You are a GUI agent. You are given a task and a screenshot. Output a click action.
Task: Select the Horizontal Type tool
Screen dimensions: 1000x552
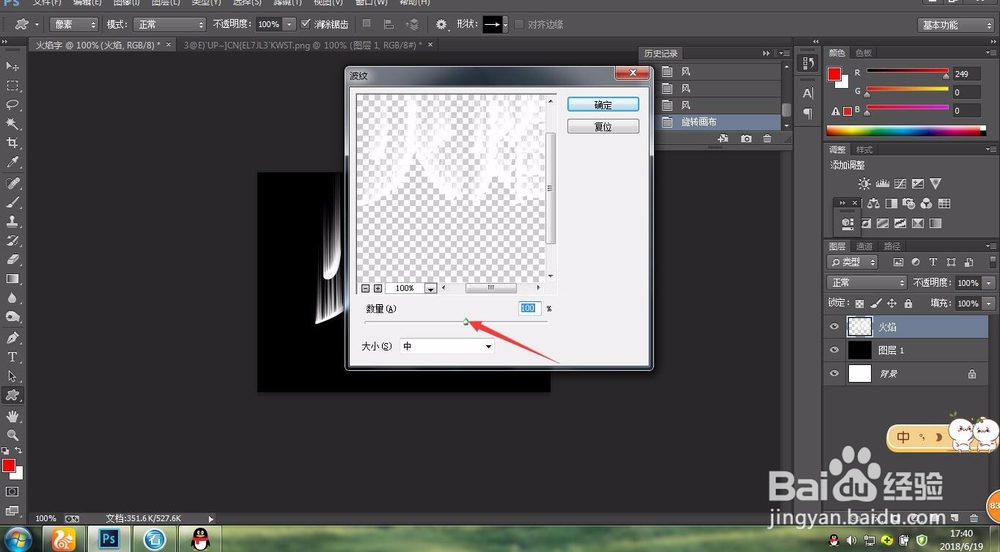click(x=12, y=357)
